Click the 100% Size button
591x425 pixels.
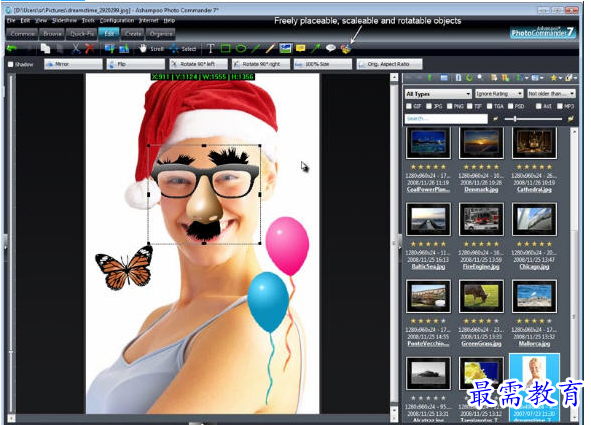pyautogui.click(x=323, y=64)
